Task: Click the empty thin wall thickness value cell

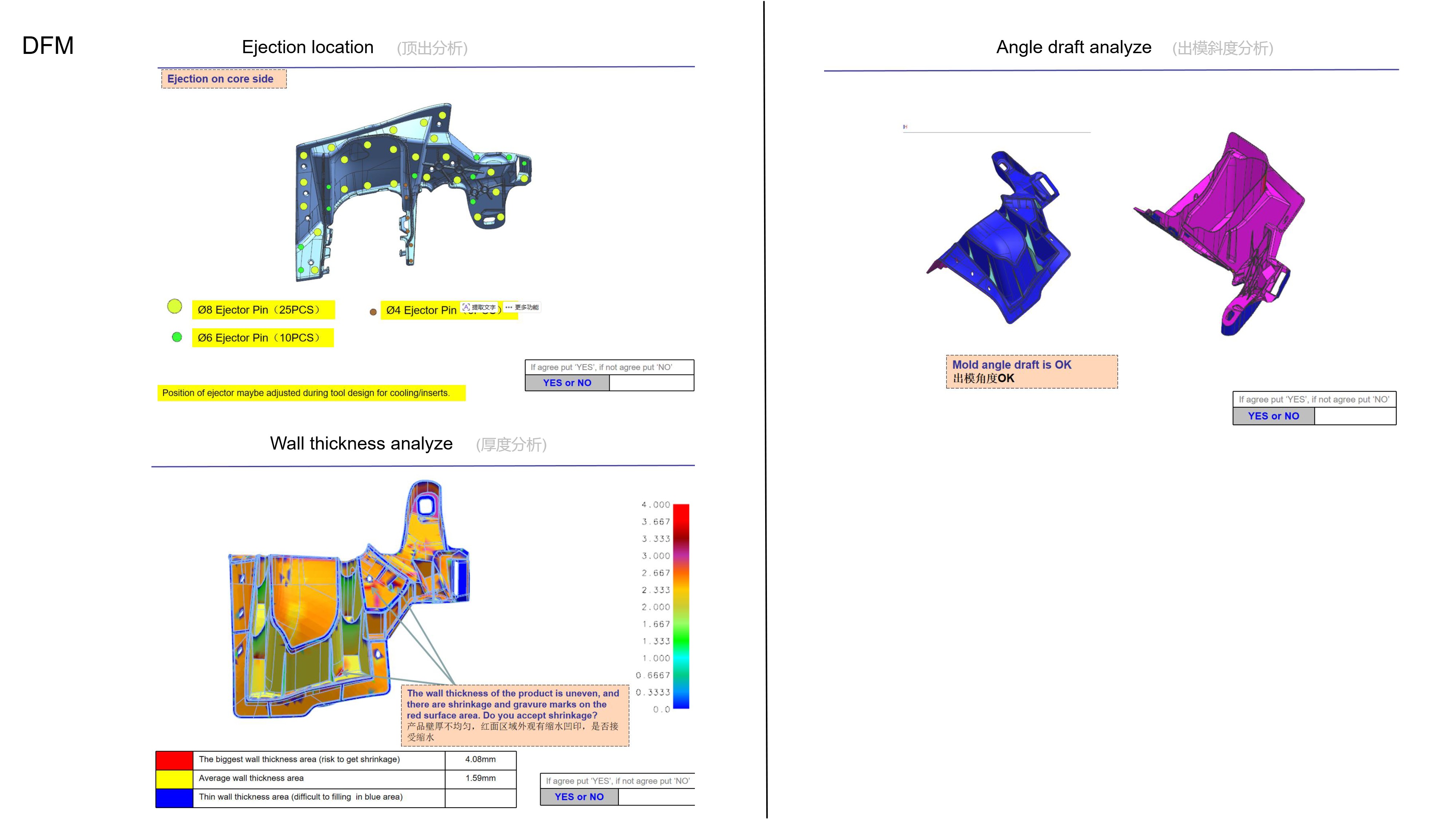Action: (x=480, y=798)
